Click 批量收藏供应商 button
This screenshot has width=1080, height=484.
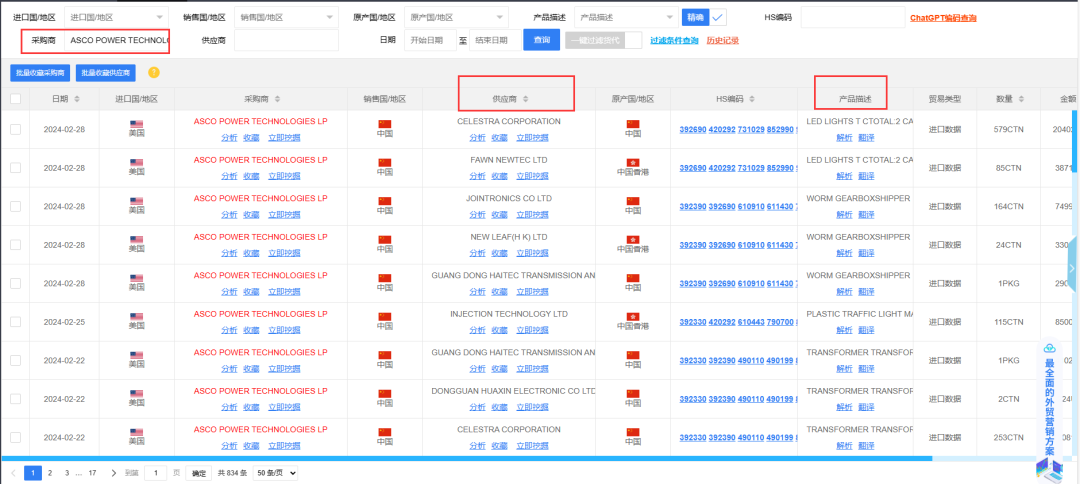tap(106, 73)
